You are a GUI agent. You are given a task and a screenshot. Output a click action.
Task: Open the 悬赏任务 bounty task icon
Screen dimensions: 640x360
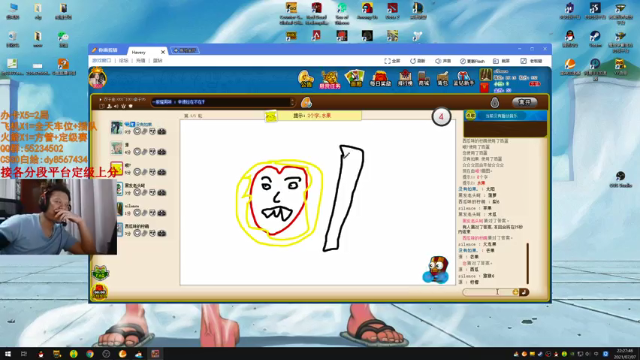[x=330, y=79]
